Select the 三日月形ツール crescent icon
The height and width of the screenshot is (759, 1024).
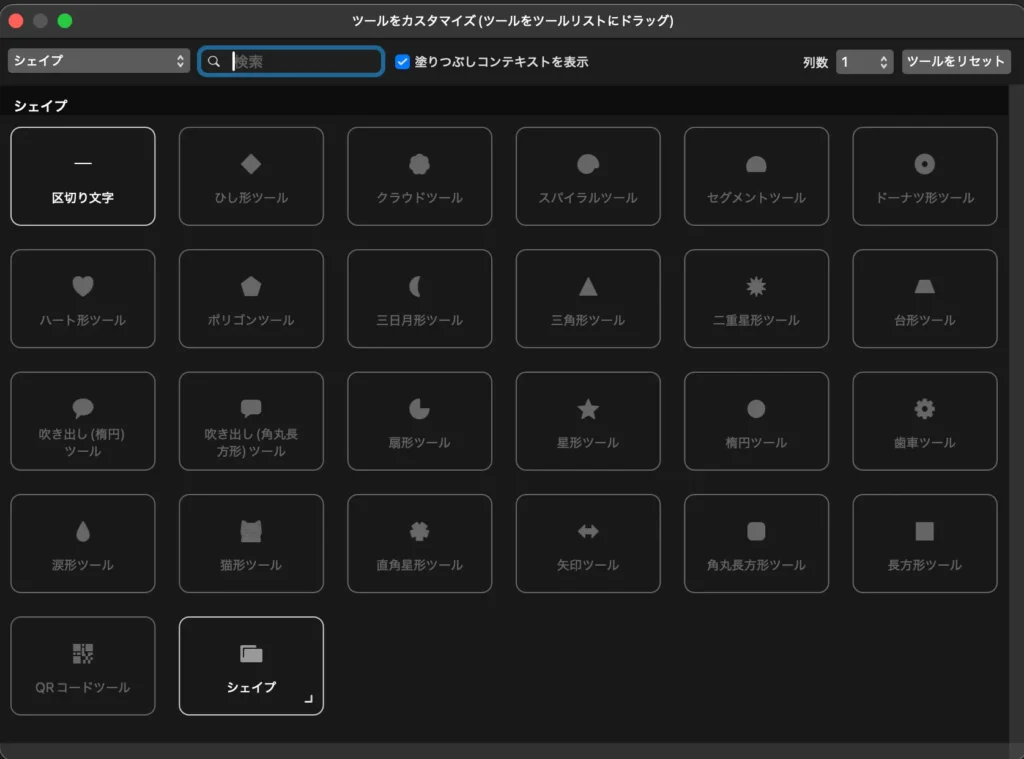[419, 287]
